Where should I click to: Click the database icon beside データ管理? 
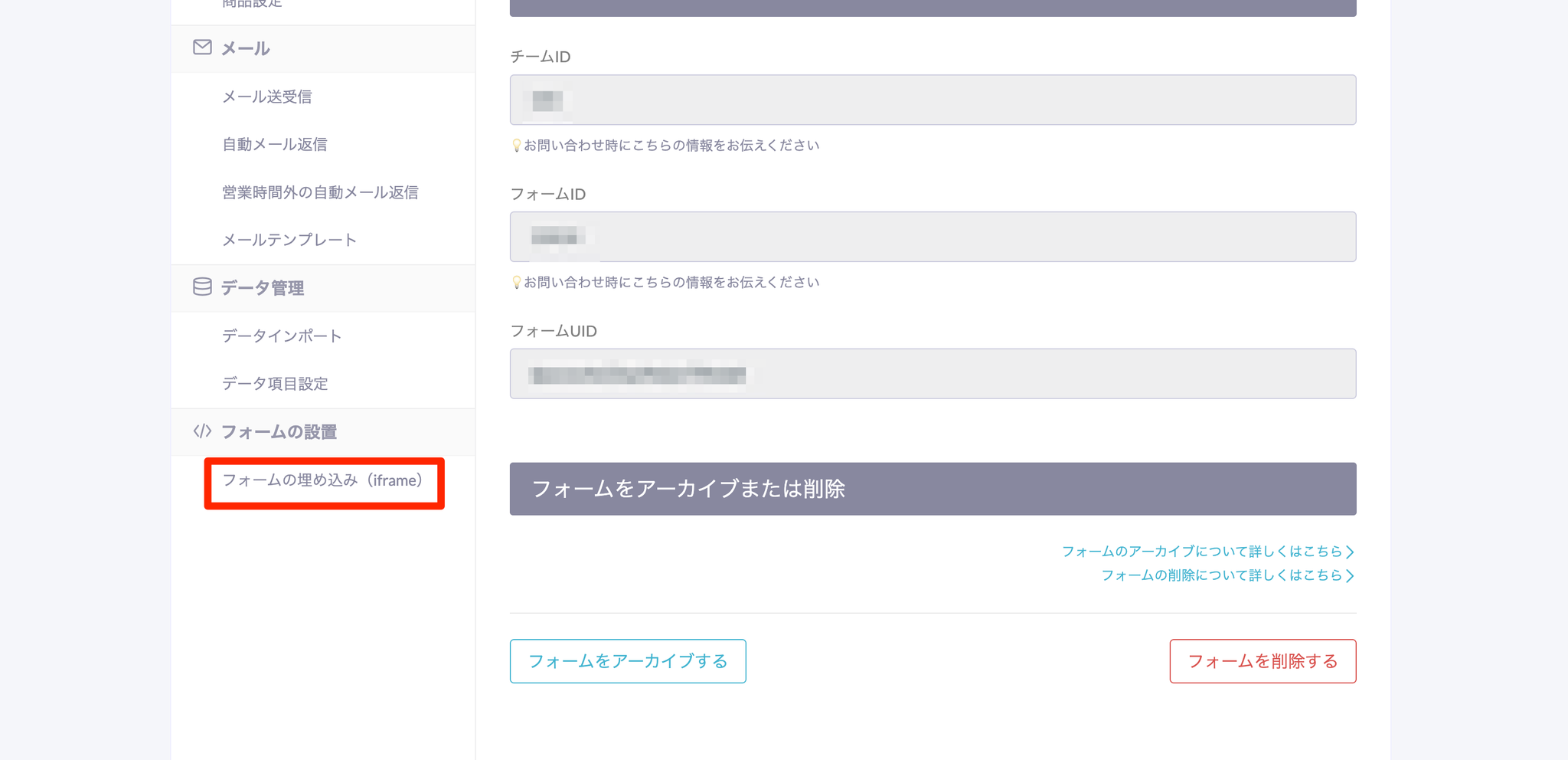202,287
